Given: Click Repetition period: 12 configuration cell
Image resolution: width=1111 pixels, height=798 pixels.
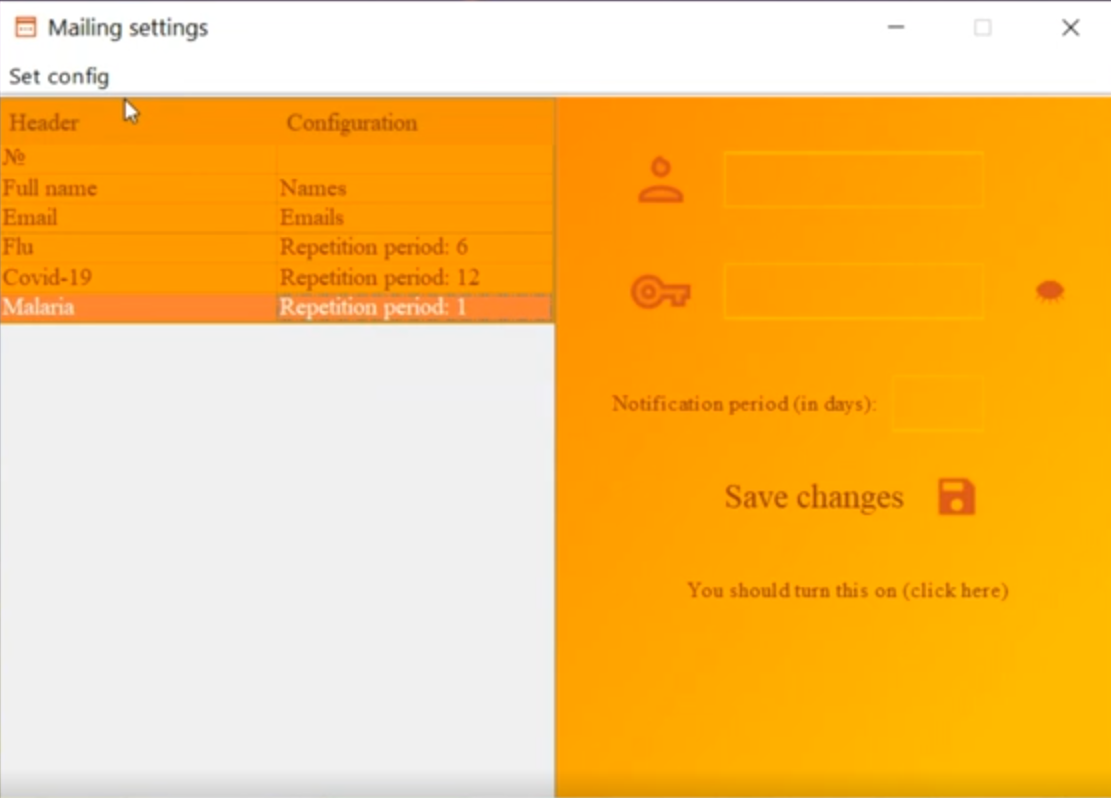Looking at the screenshot, I should (x=380, y=277).
